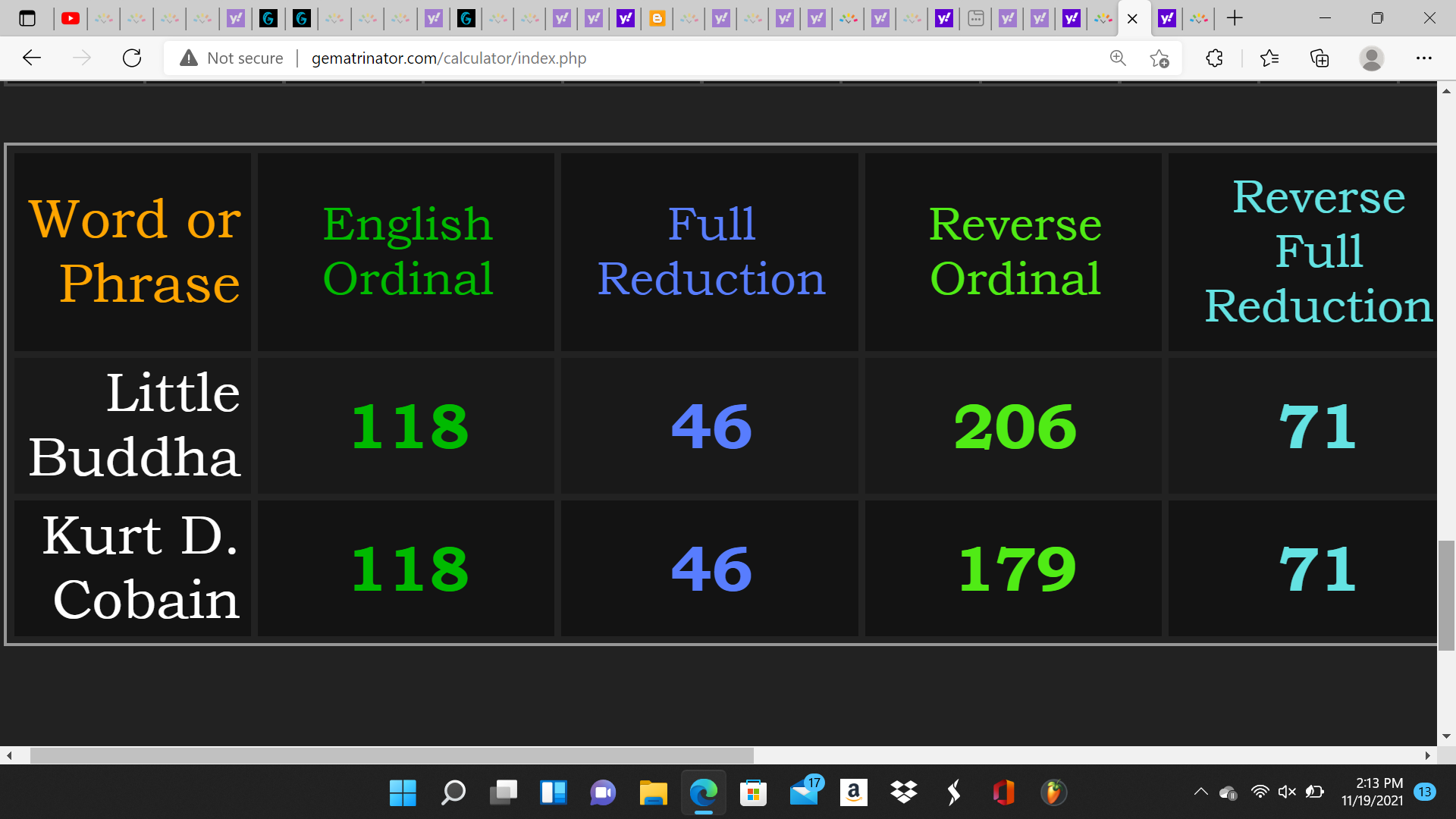Open the Chat app on taskbar
Viewport: 1456px width, 819px height.
(x=603, y=792)
